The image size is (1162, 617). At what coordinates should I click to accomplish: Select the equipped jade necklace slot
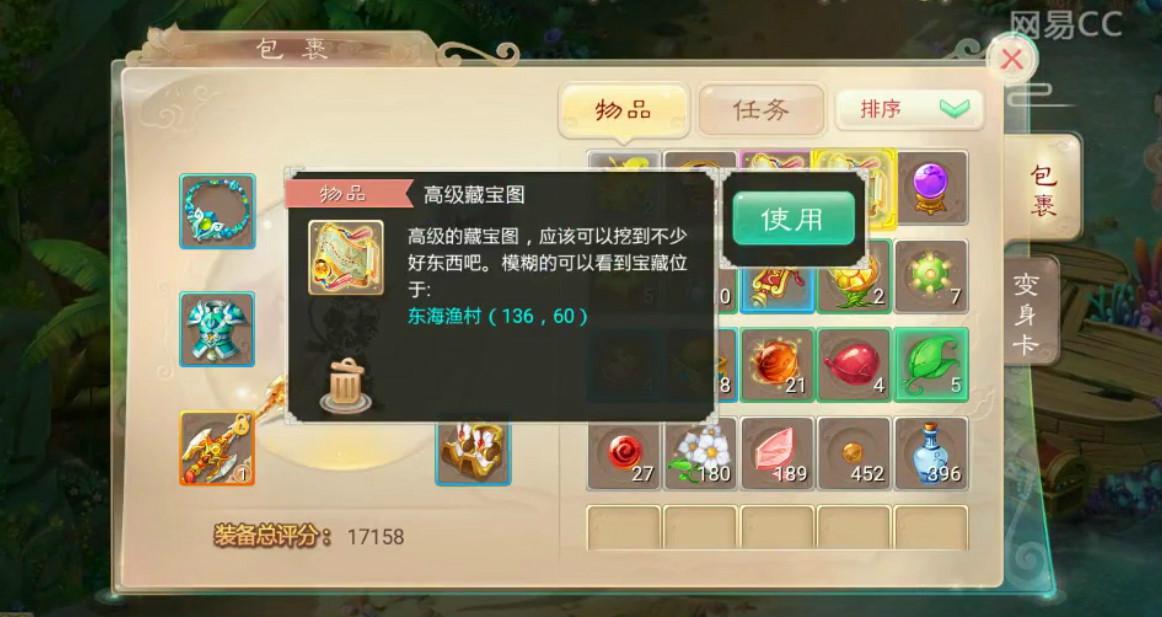[x=217, y=211]
